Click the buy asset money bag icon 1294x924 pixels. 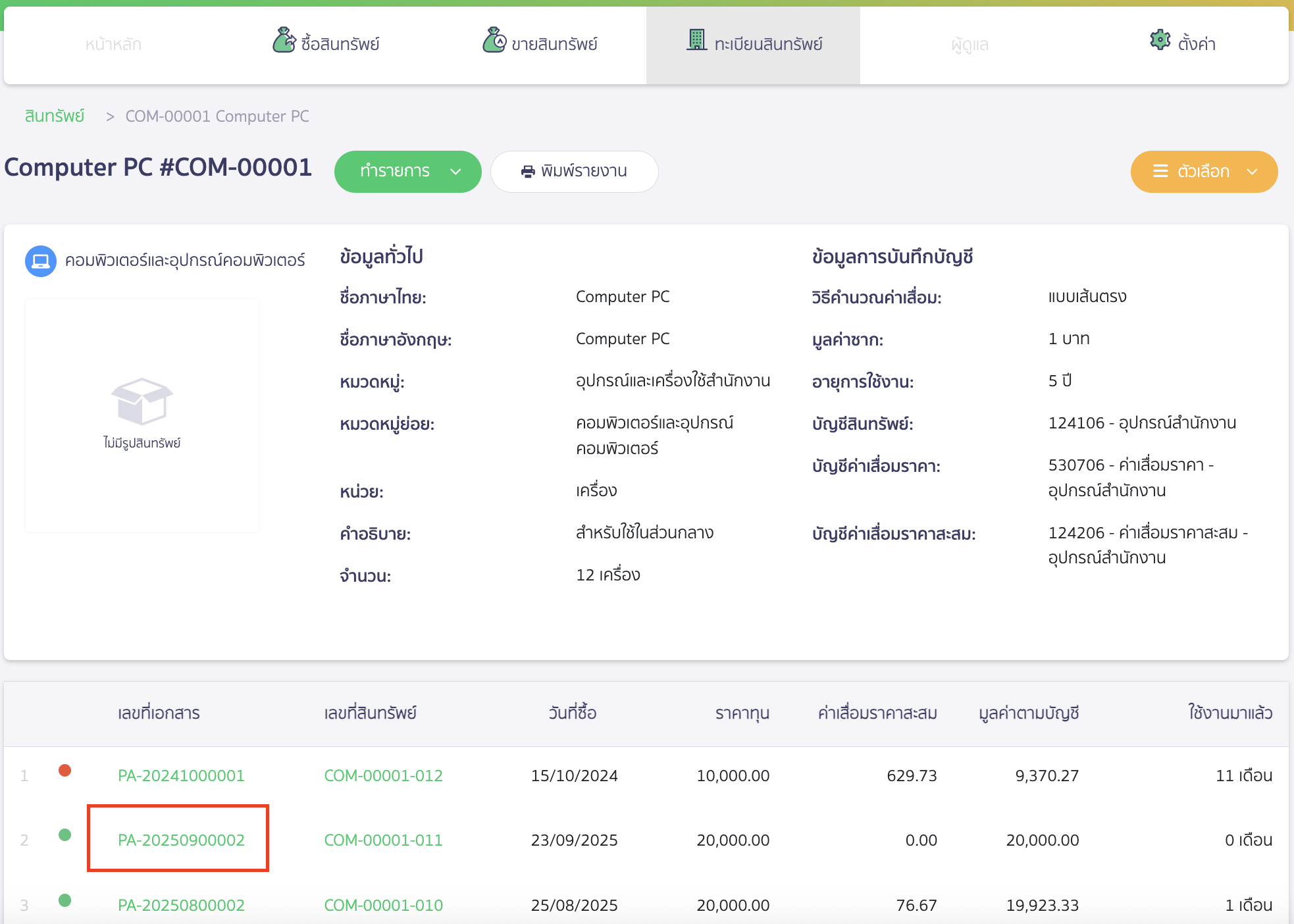[284, 41]
